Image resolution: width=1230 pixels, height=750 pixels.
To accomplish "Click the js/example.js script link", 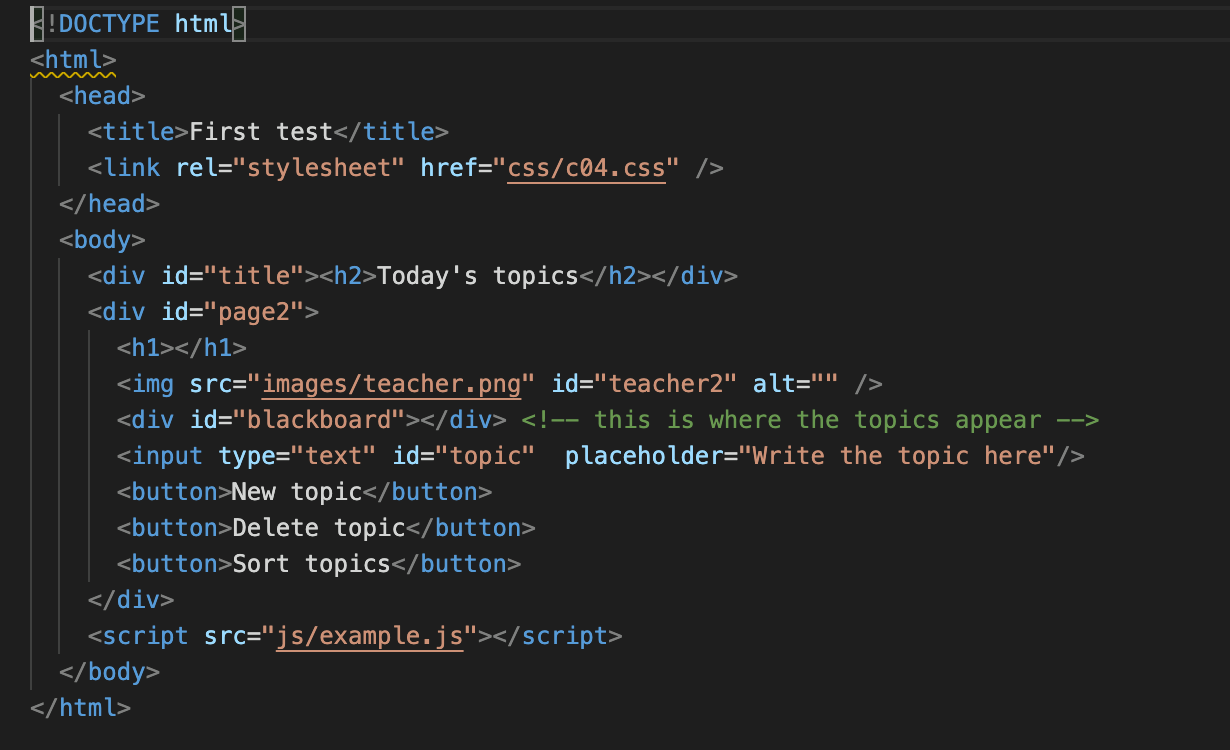I will (369, 635).
